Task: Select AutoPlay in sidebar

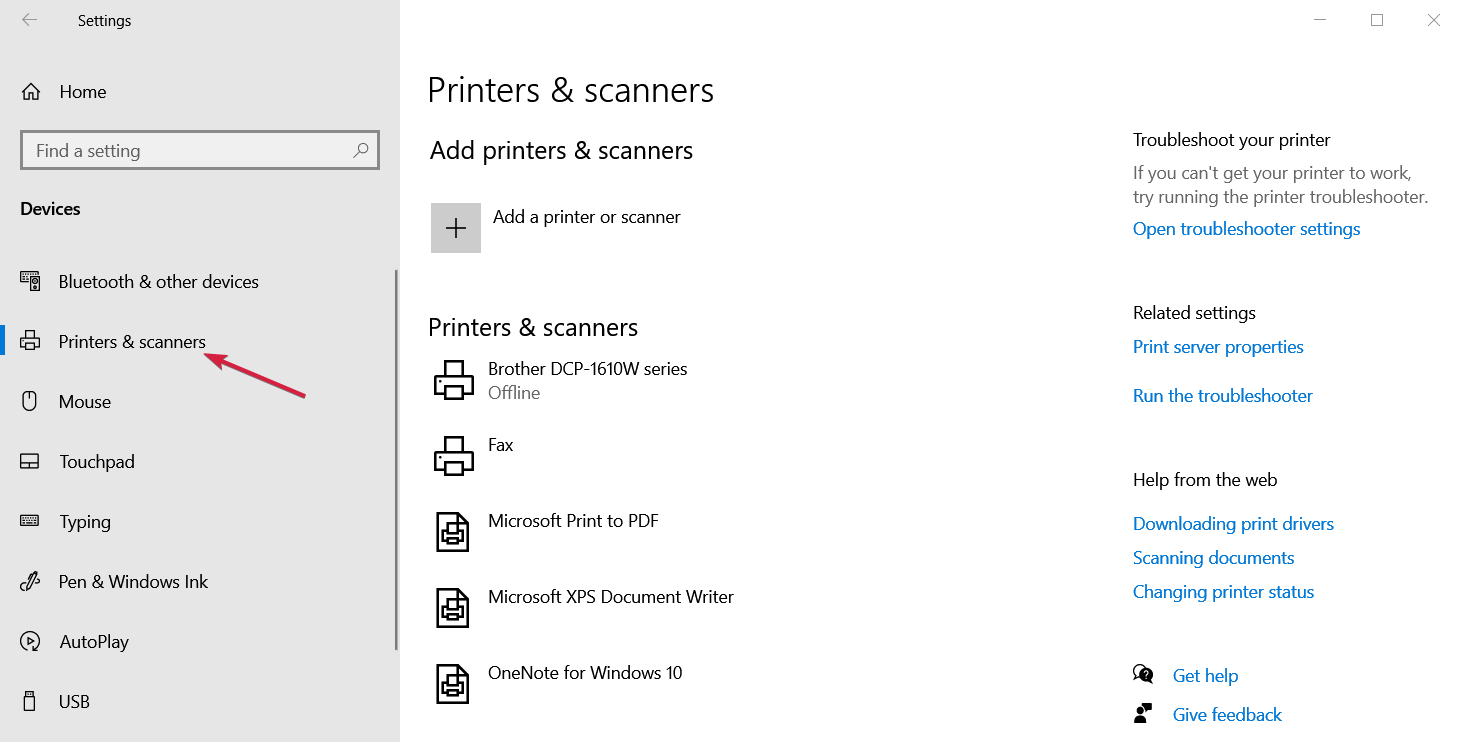Action: pyautogui.click(x=94, y=642)
